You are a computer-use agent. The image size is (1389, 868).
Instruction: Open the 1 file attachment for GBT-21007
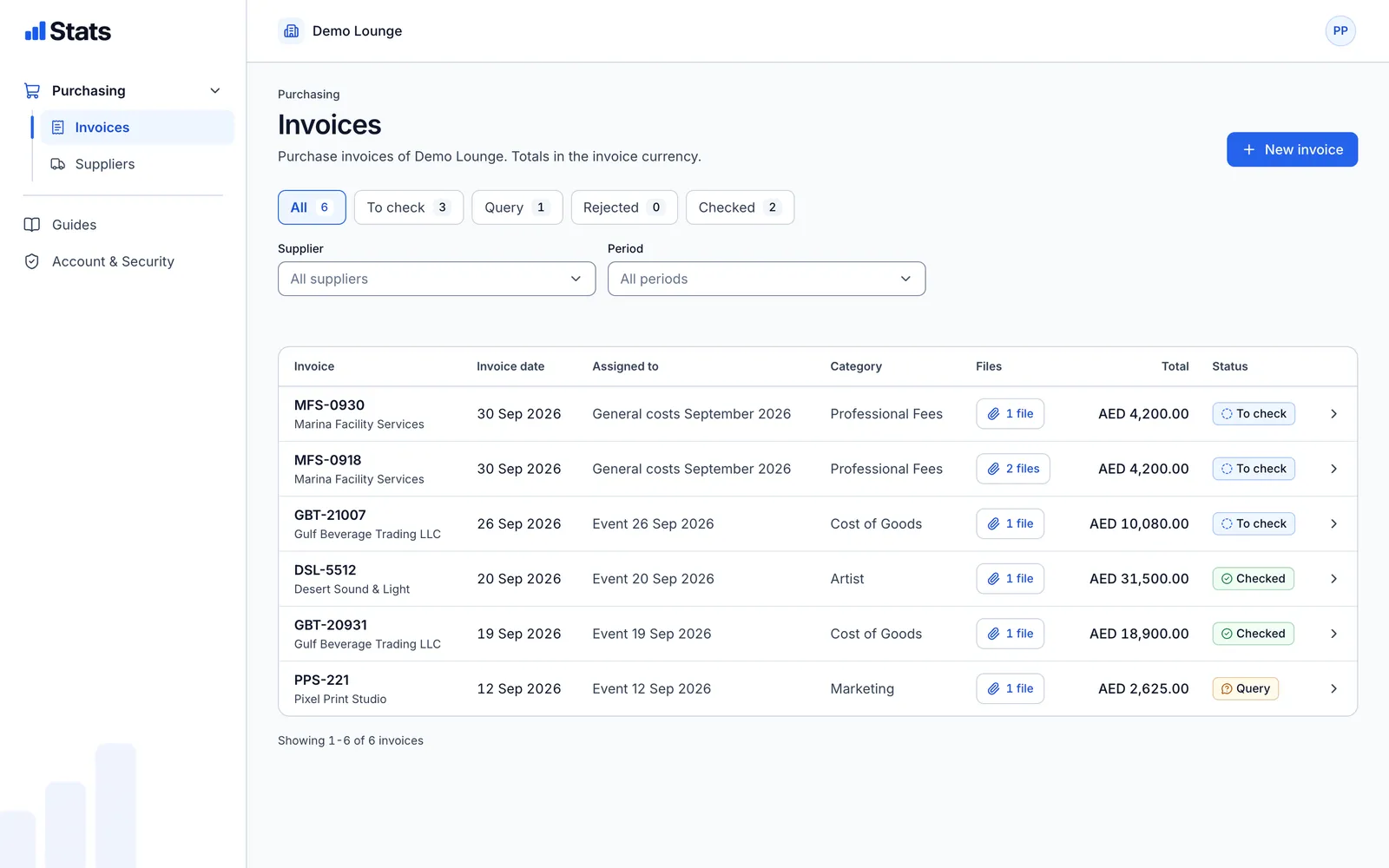[1010, 523]
